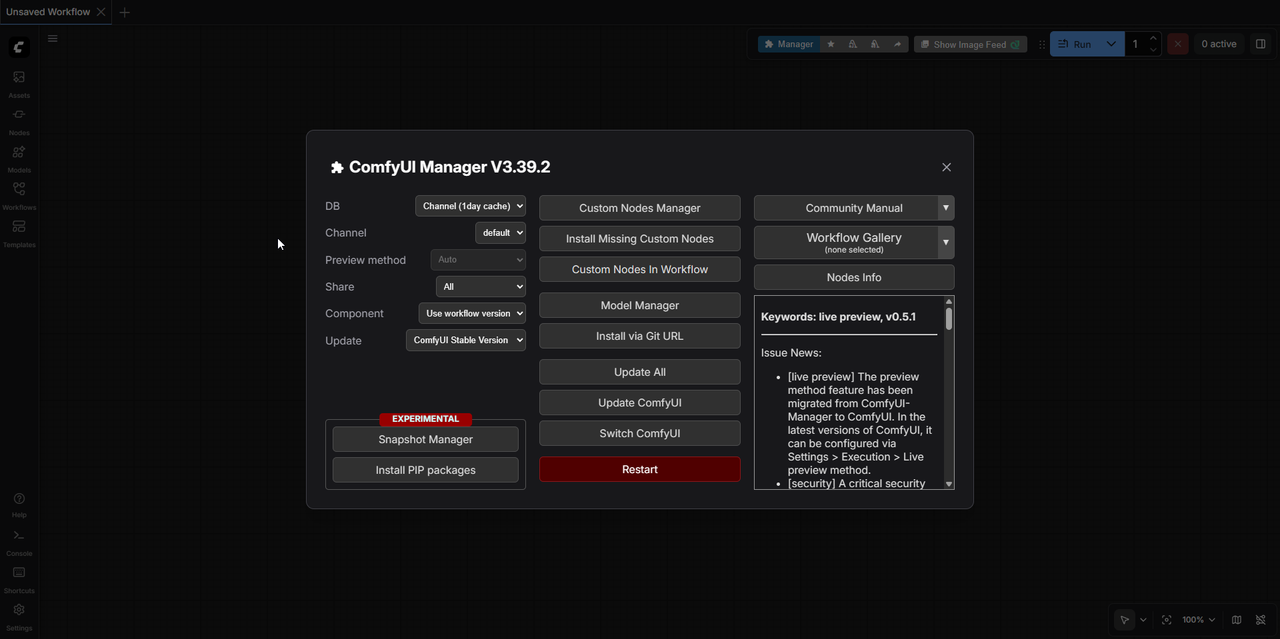Image resolution: width=1280 pixels, height=639 pixels.
Task: Click the toolbar drag handle dots
Action: [1042, 44]
